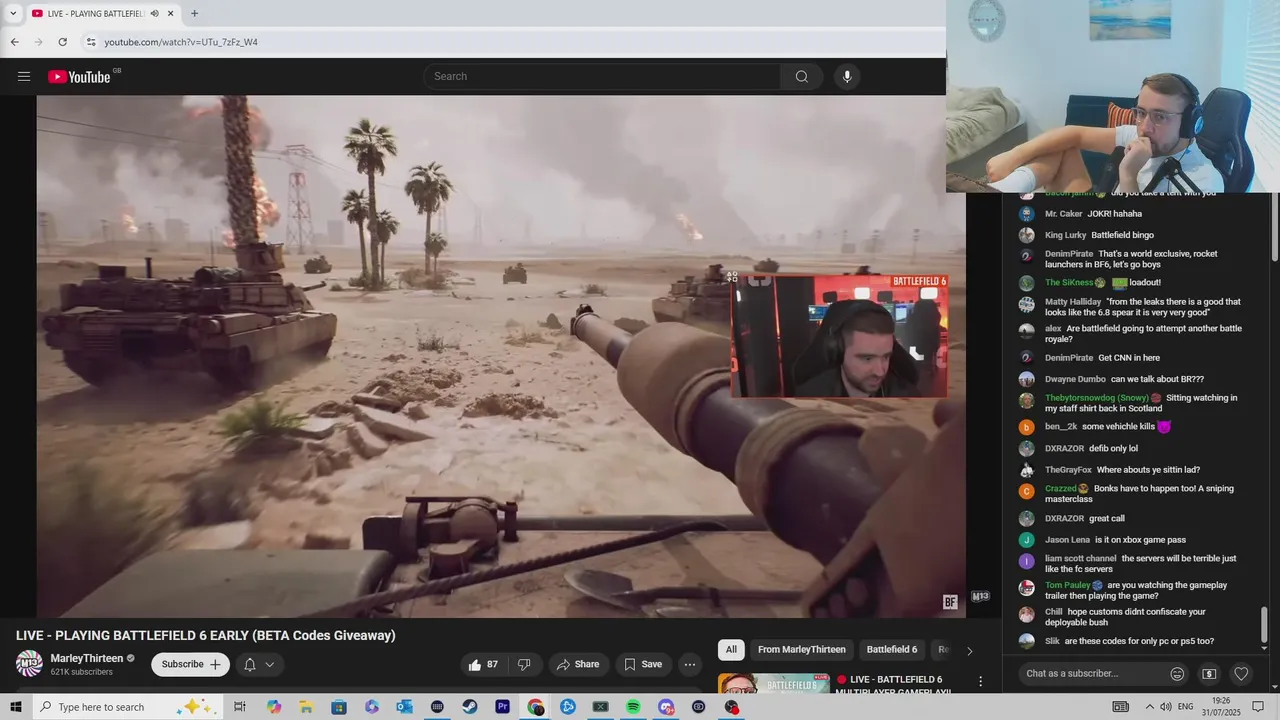Like the video with thumbs up
The height and width of the screenshot is (720, 1280).
[x=483, y=664]
